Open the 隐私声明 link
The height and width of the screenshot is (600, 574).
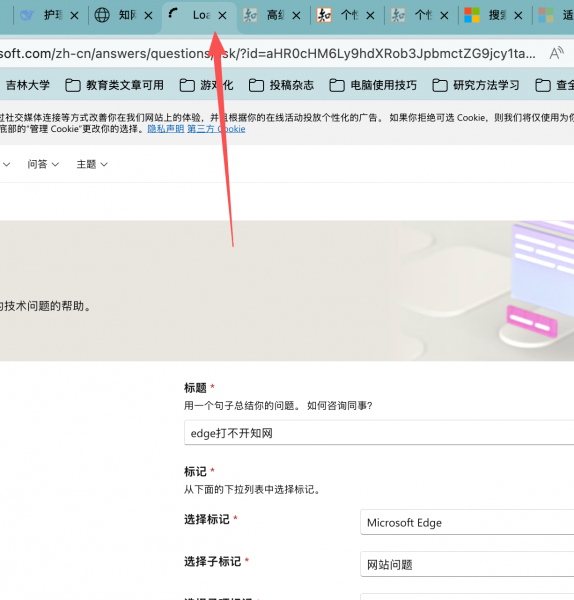pyautogui.click(x=166, y=129)
